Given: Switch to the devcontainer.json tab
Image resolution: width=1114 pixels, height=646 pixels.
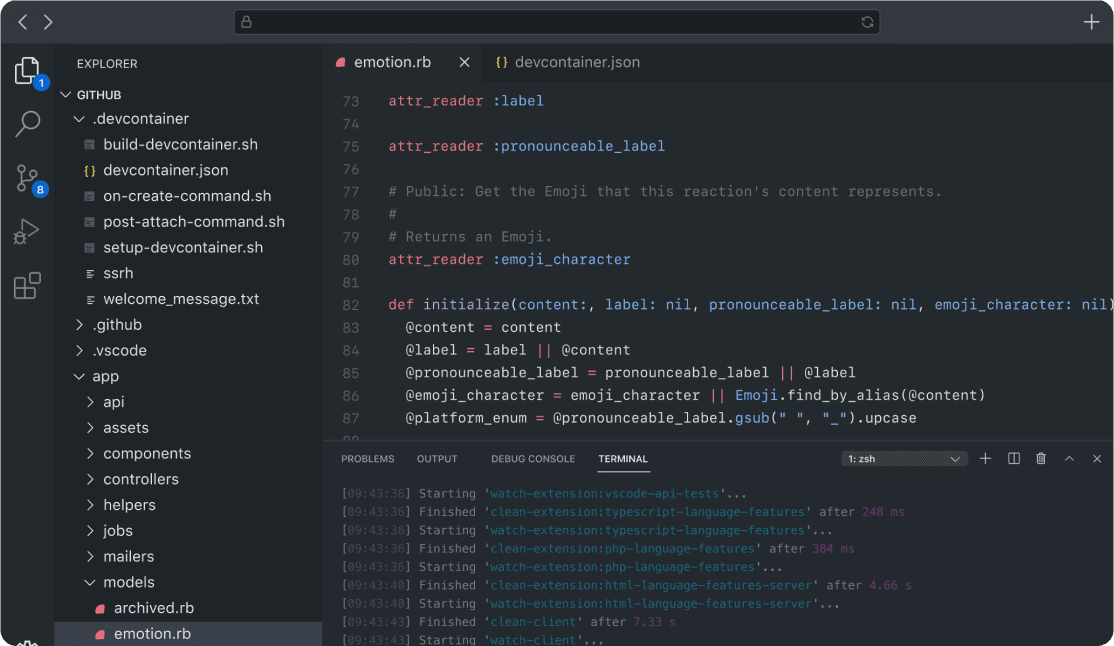Looking at the screenshot, I should (x=567, y=62).
